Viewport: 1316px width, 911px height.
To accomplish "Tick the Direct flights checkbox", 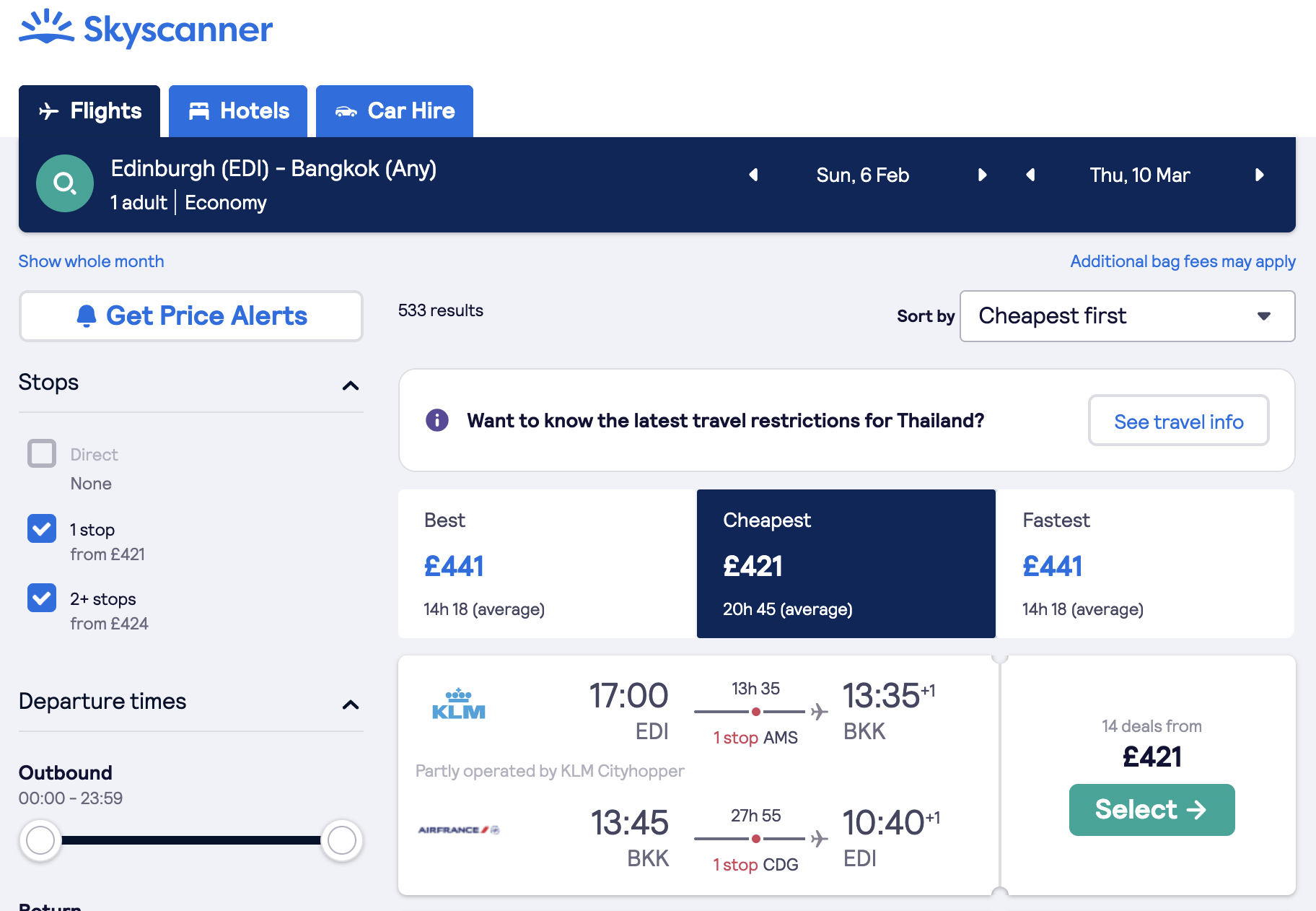I will (x=42, y=454).
